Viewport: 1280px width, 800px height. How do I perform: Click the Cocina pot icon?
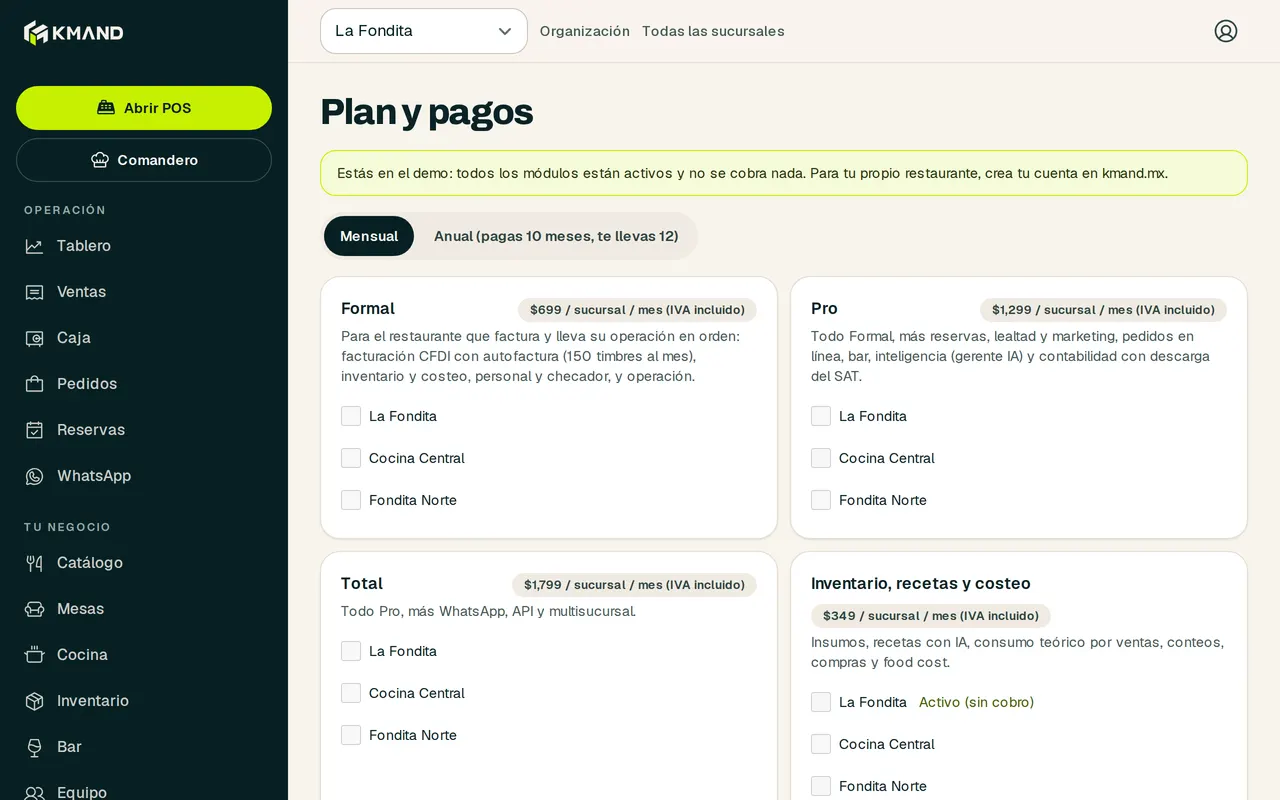pos(34,655)
